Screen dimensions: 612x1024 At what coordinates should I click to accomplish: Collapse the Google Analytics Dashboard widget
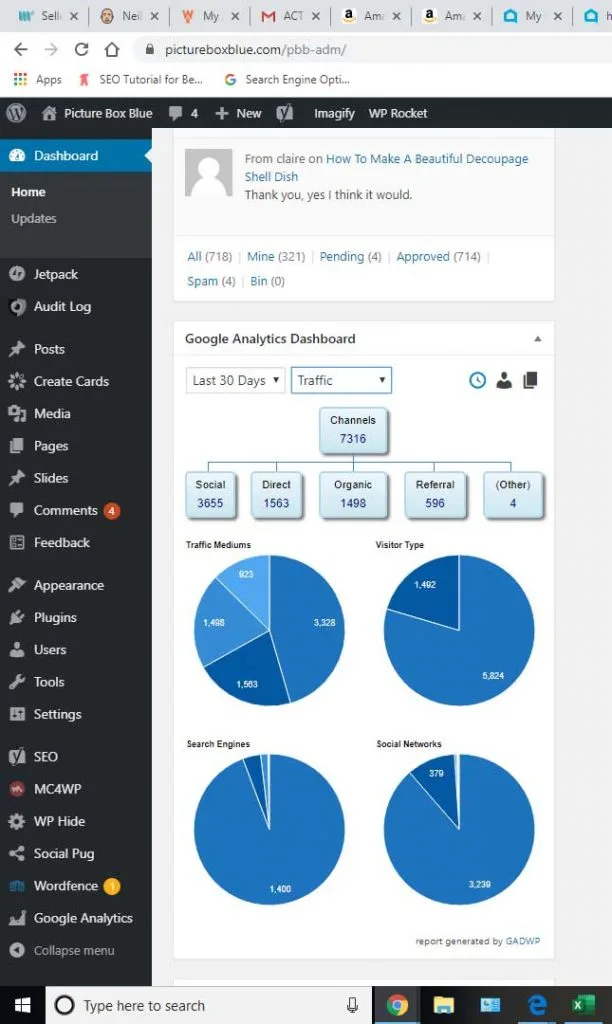538,339
